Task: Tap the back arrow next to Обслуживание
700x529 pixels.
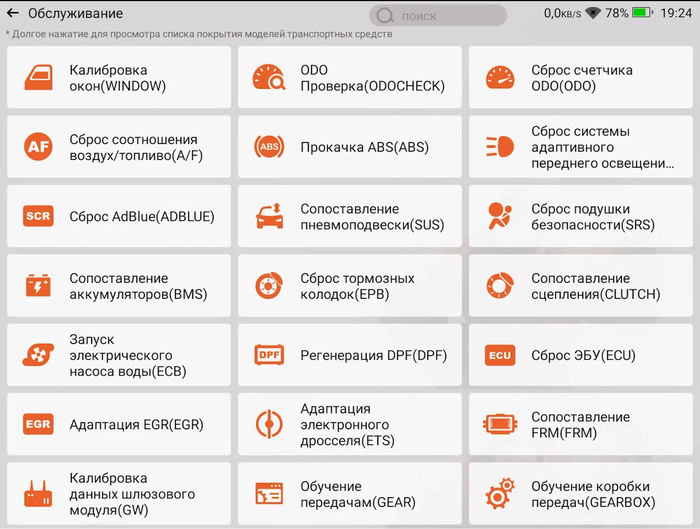Action: 13,14
